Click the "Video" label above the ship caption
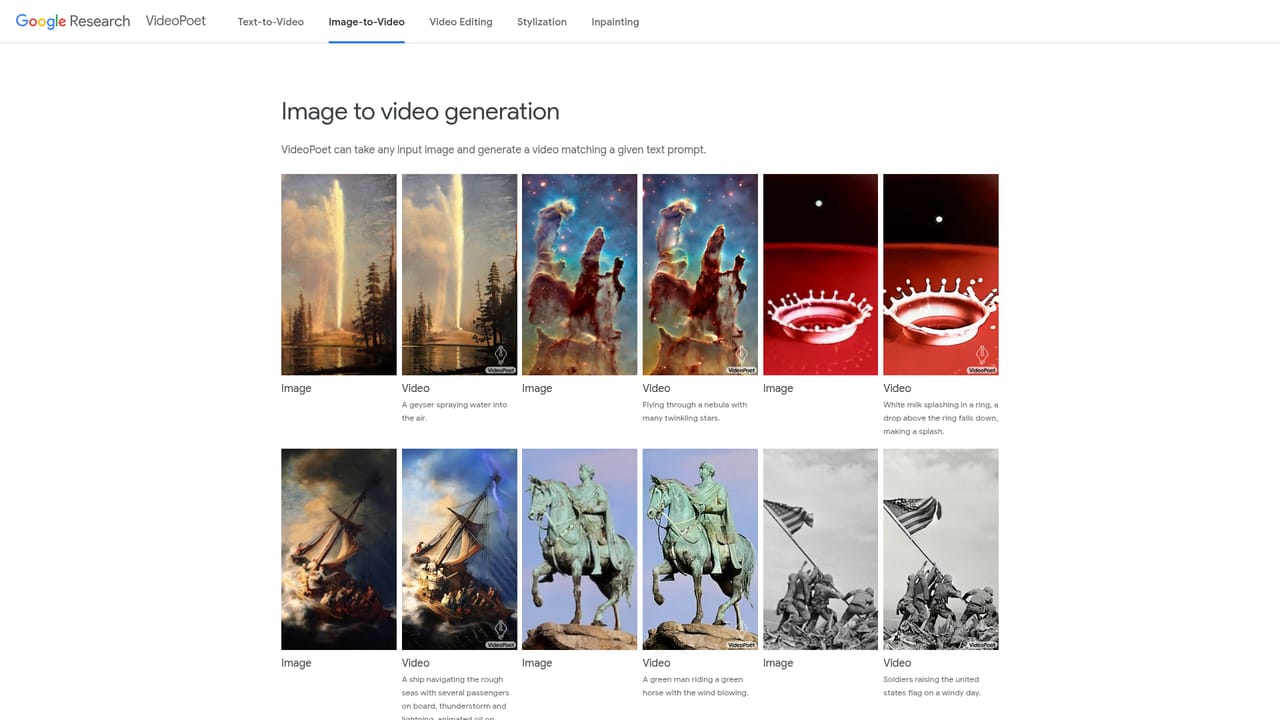The image size is (1280, 720). pos(416,663)
